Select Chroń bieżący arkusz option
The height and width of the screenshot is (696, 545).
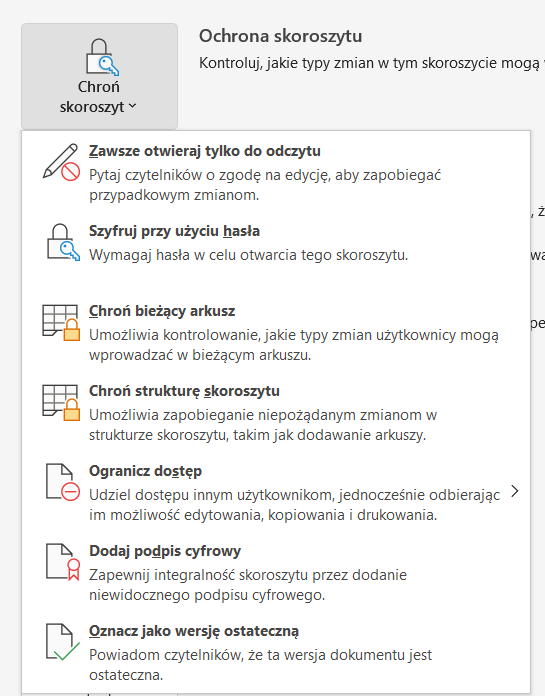[276, 332]
